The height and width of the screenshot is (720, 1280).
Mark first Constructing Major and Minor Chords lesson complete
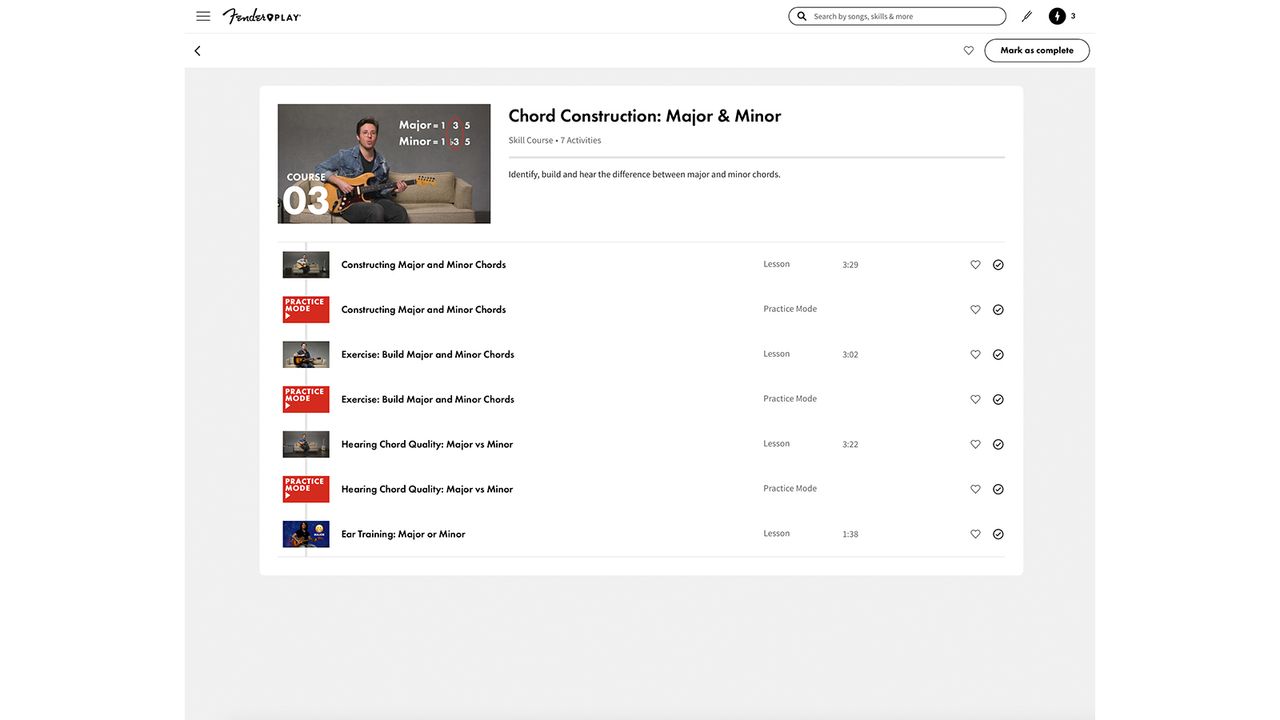(998, 265)
